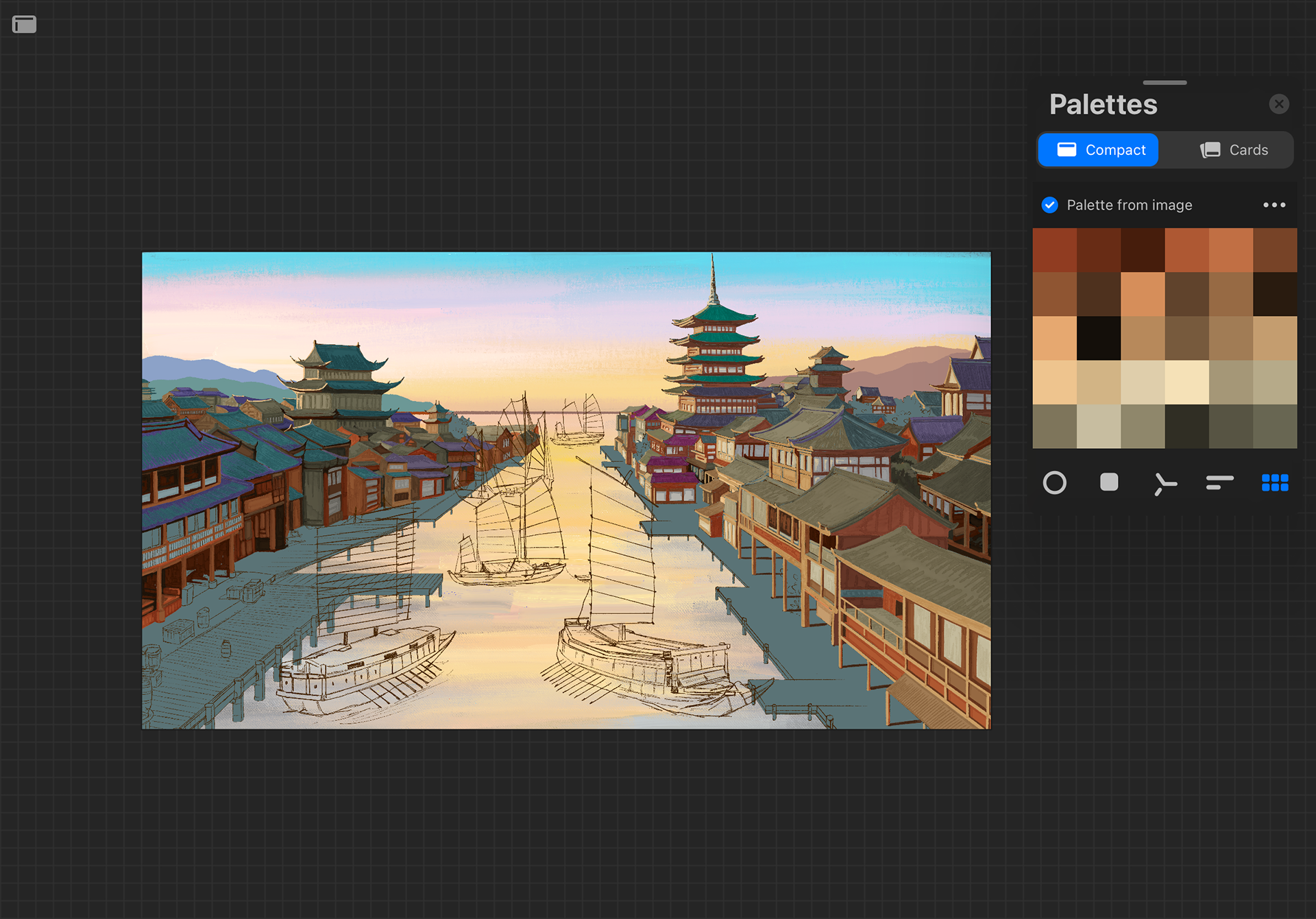The height and width of the screenshot is (919, 1316).
Task: Select the Disc color picker icon
Action: [x=1054, y=483]
